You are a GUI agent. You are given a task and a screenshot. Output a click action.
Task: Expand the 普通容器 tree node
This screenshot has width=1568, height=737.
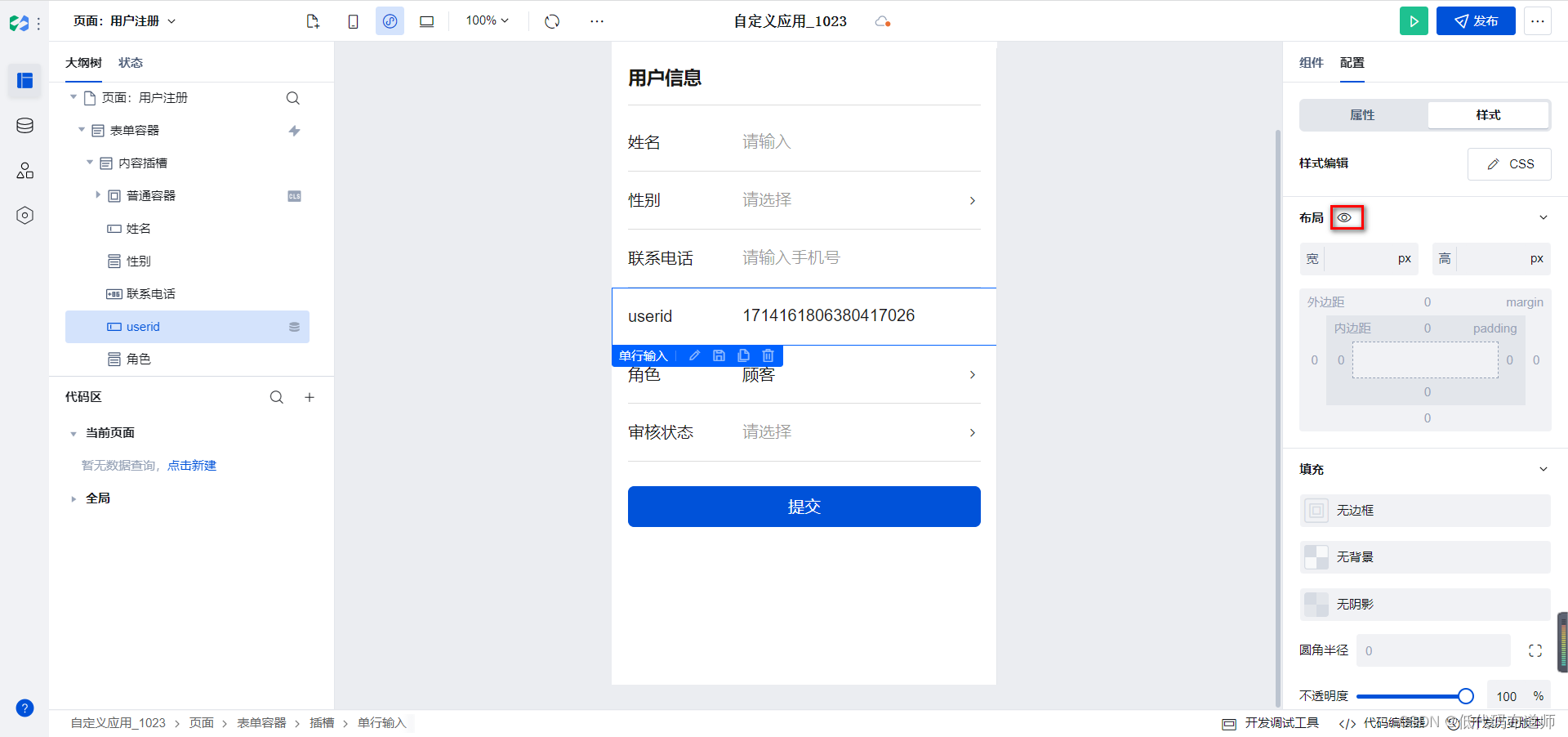(98, 194)
